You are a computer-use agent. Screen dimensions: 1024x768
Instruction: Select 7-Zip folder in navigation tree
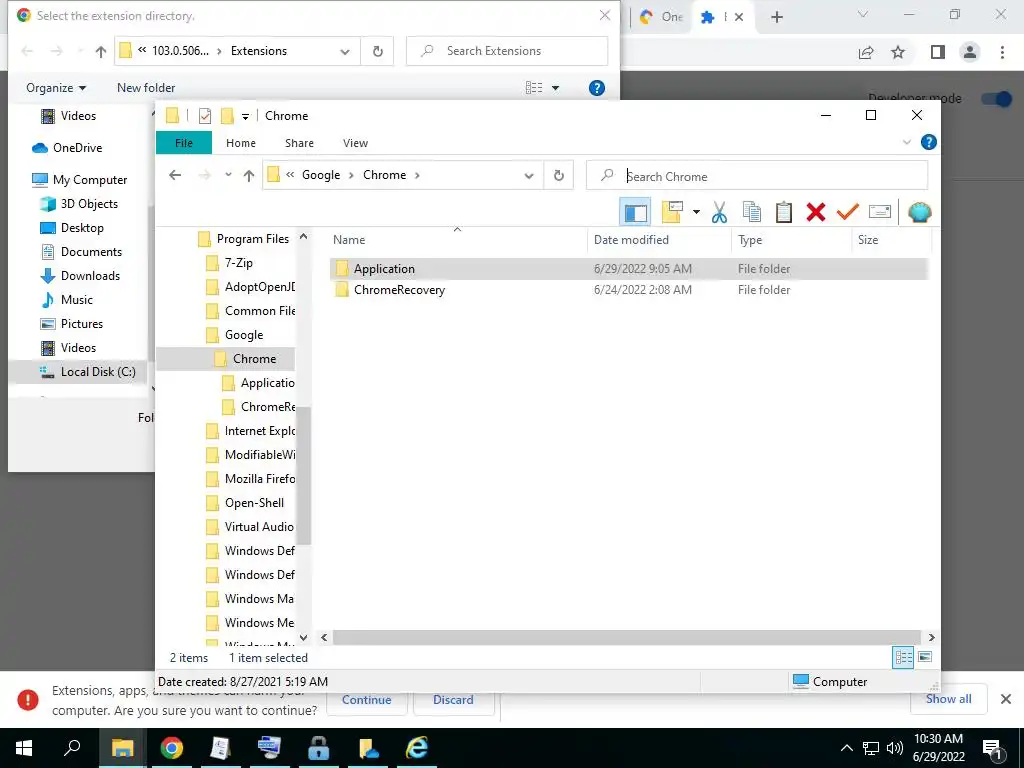(x=229, y=263)
